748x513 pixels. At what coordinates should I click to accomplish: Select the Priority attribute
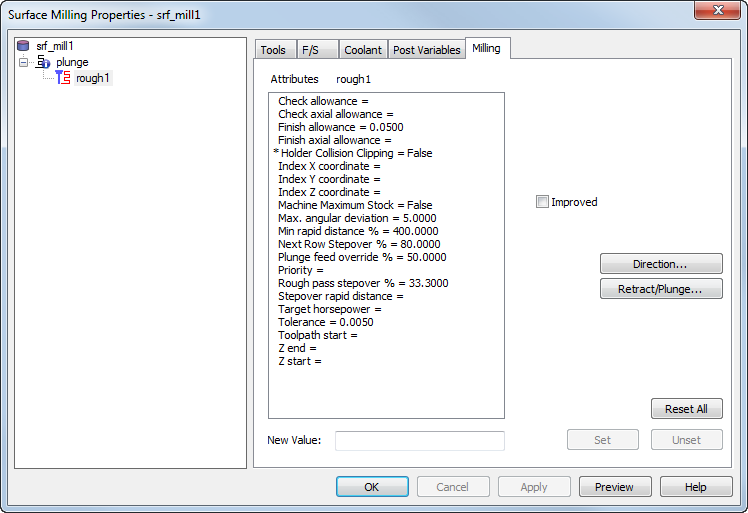301,270
